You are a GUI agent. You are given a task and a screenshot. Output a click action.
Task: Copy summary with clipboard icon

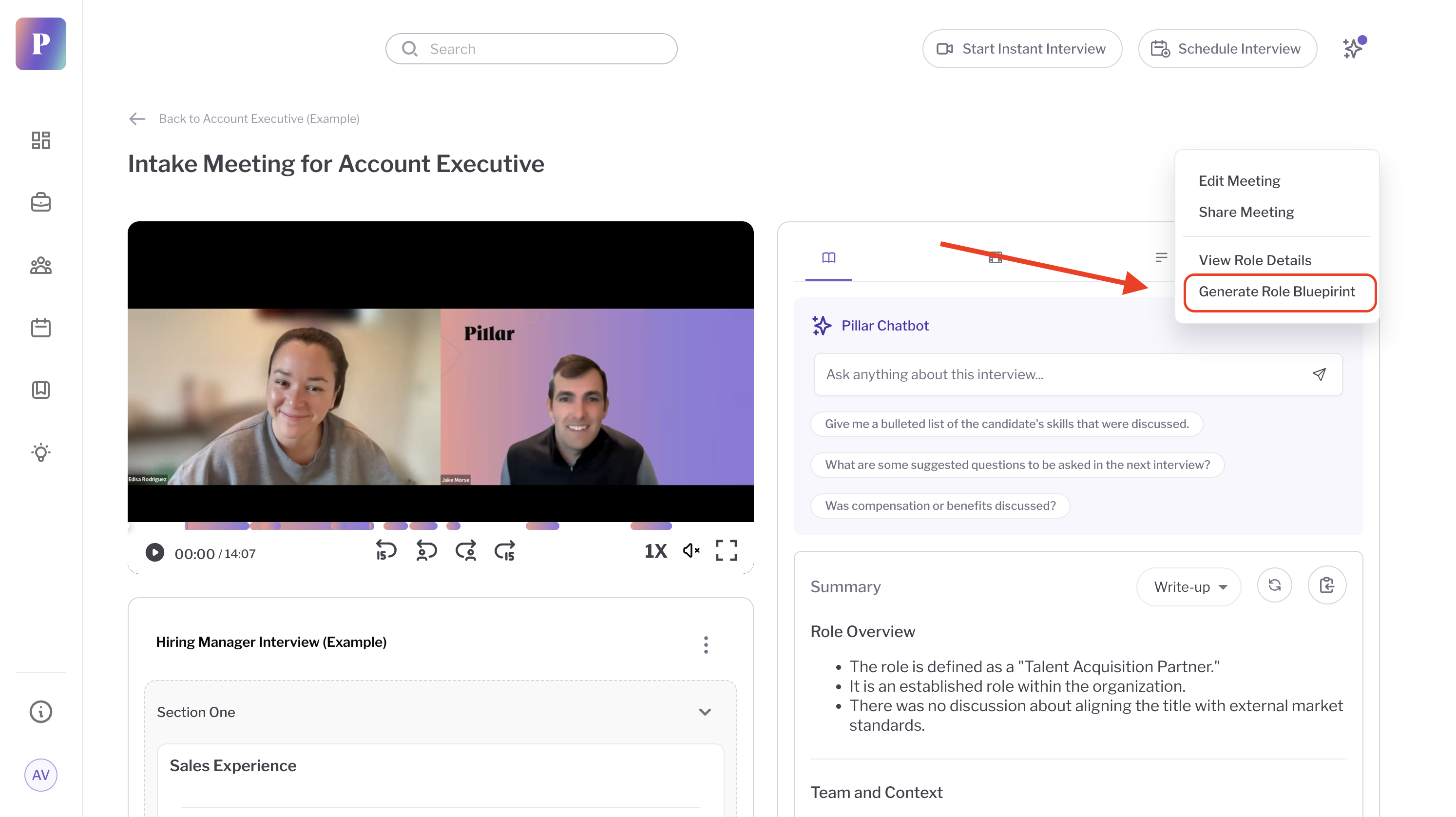pyautogui.click(x=1326, y=586)
